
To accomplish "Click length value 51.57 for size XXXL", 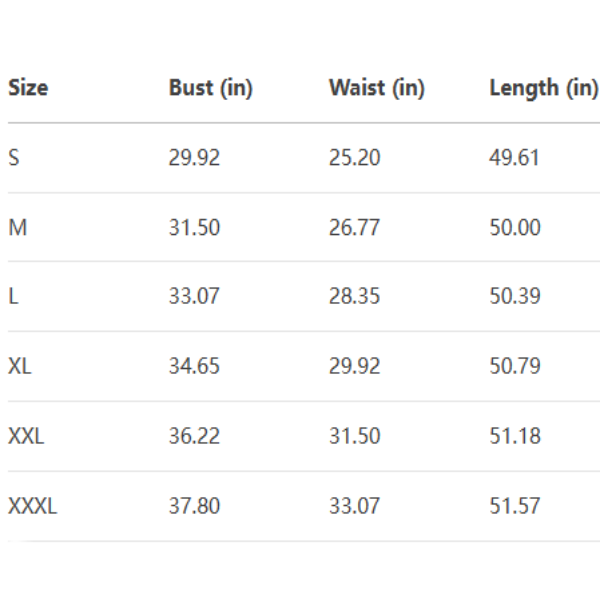I will 515,506.
